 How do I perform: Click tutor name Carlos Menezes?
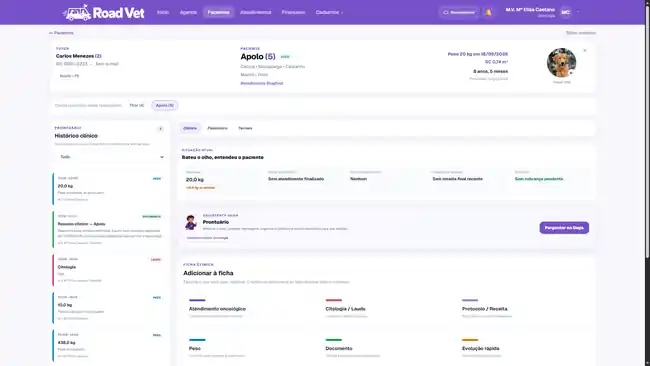pos(75,56)
